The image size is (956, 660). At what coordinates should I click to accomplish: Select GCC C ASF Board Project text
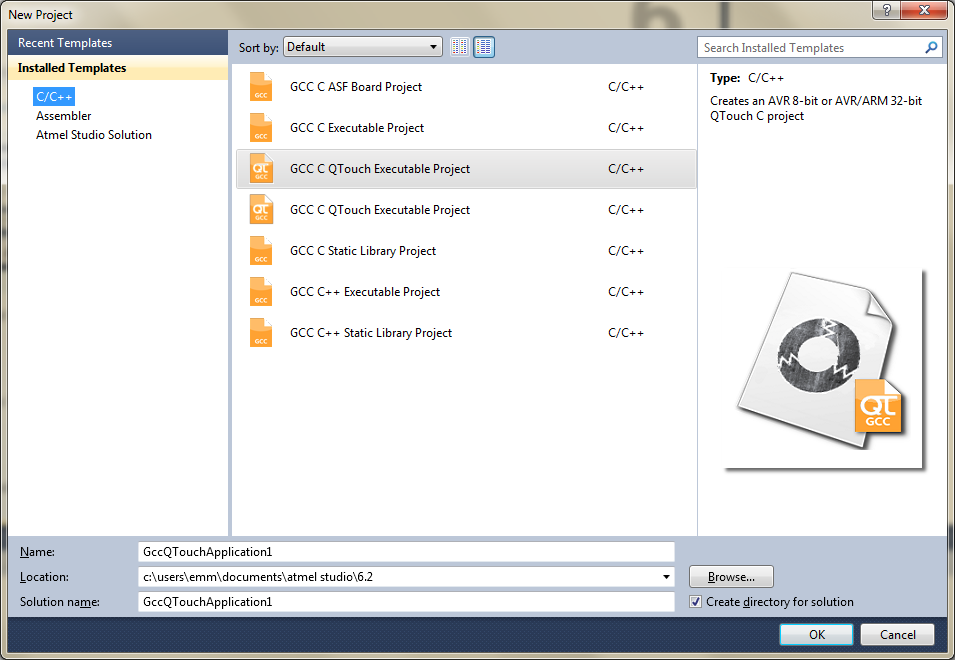(x=356, y=87)
